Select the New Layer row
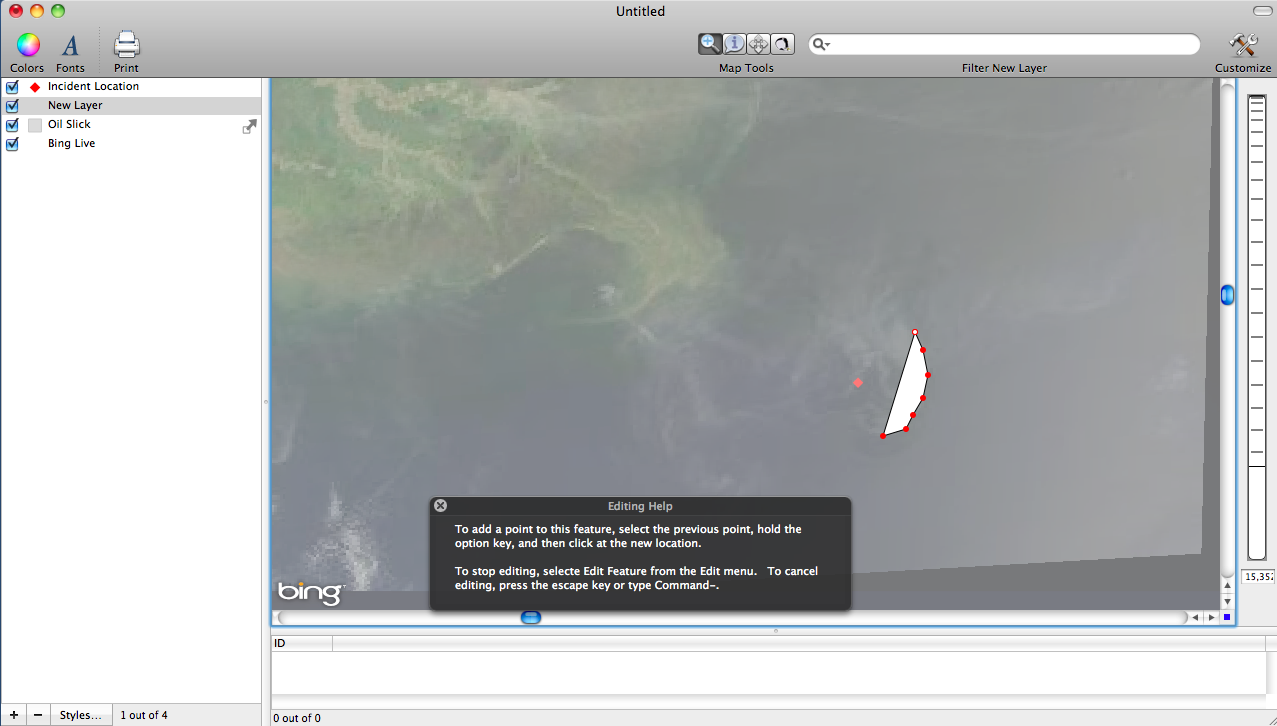The height and width of the screenshot is (726, 1277). point(130,106)
